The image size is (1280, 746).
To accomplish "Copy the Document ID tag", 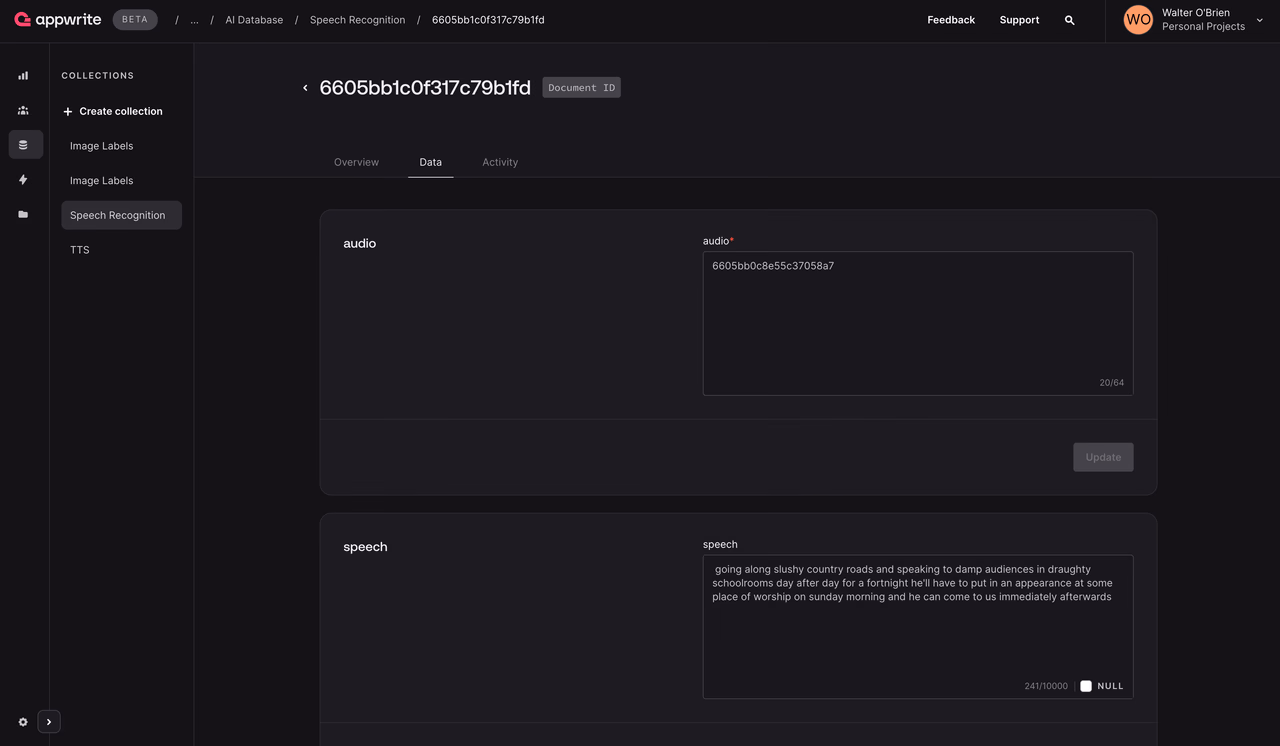I will pos(581,88).
